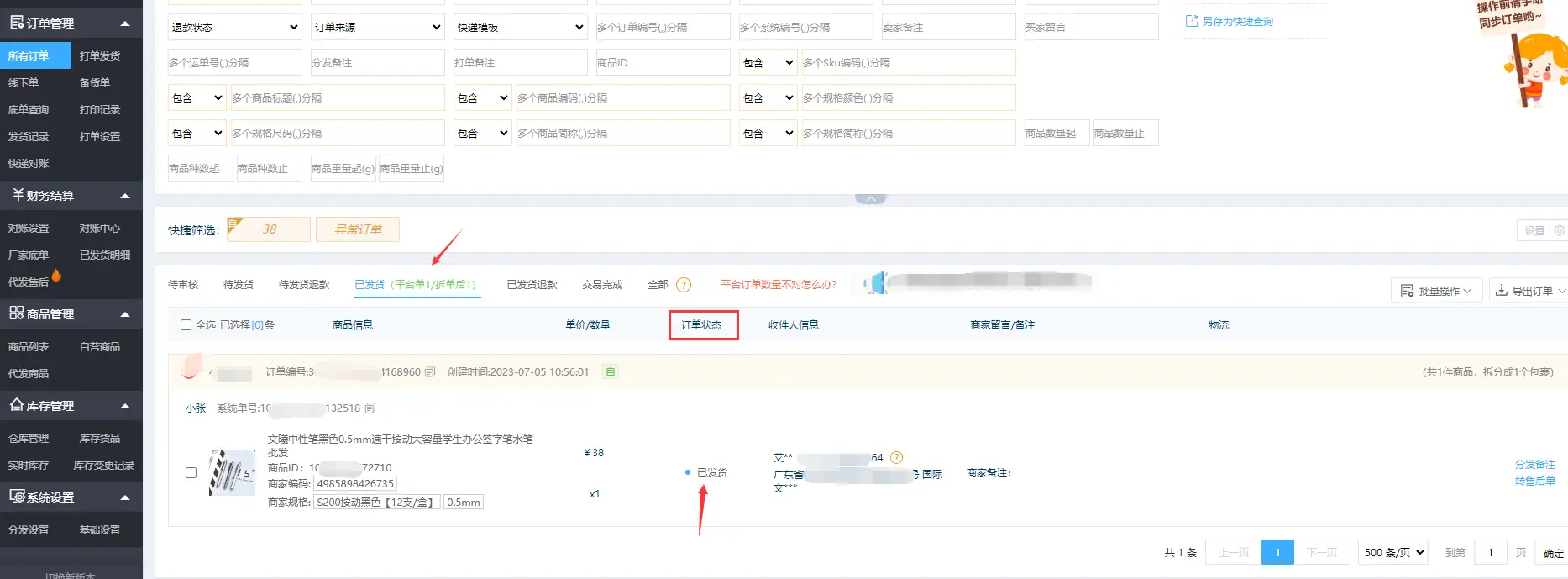
Task: Click 财务结算 yen sidebar icon
Action: click(x=18, y=195)
